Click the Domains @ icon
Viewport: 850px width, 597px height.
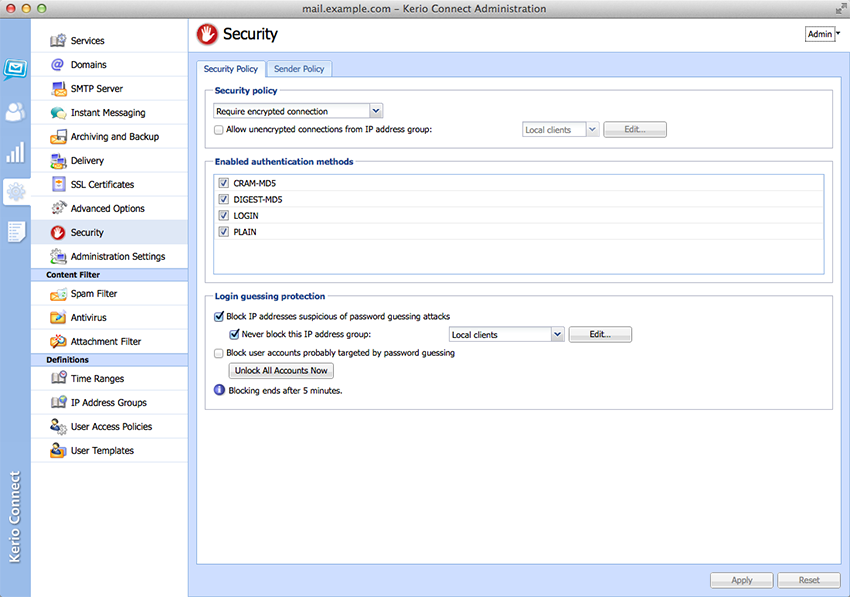point(58,65)
